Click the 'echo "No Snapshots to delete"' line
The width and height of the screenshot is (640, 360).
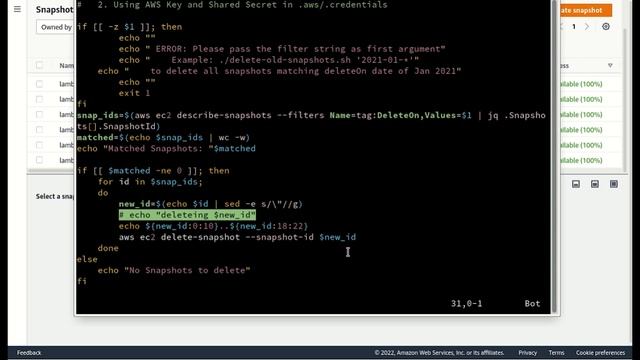(174, 270)
